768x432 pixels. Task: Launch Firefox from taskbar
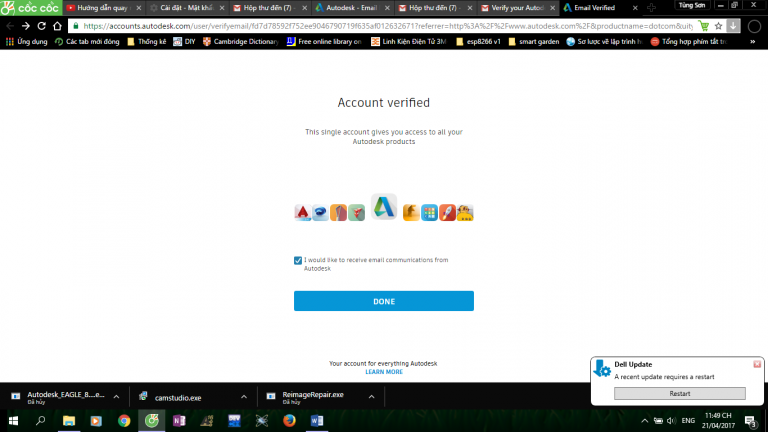(289, 421)
